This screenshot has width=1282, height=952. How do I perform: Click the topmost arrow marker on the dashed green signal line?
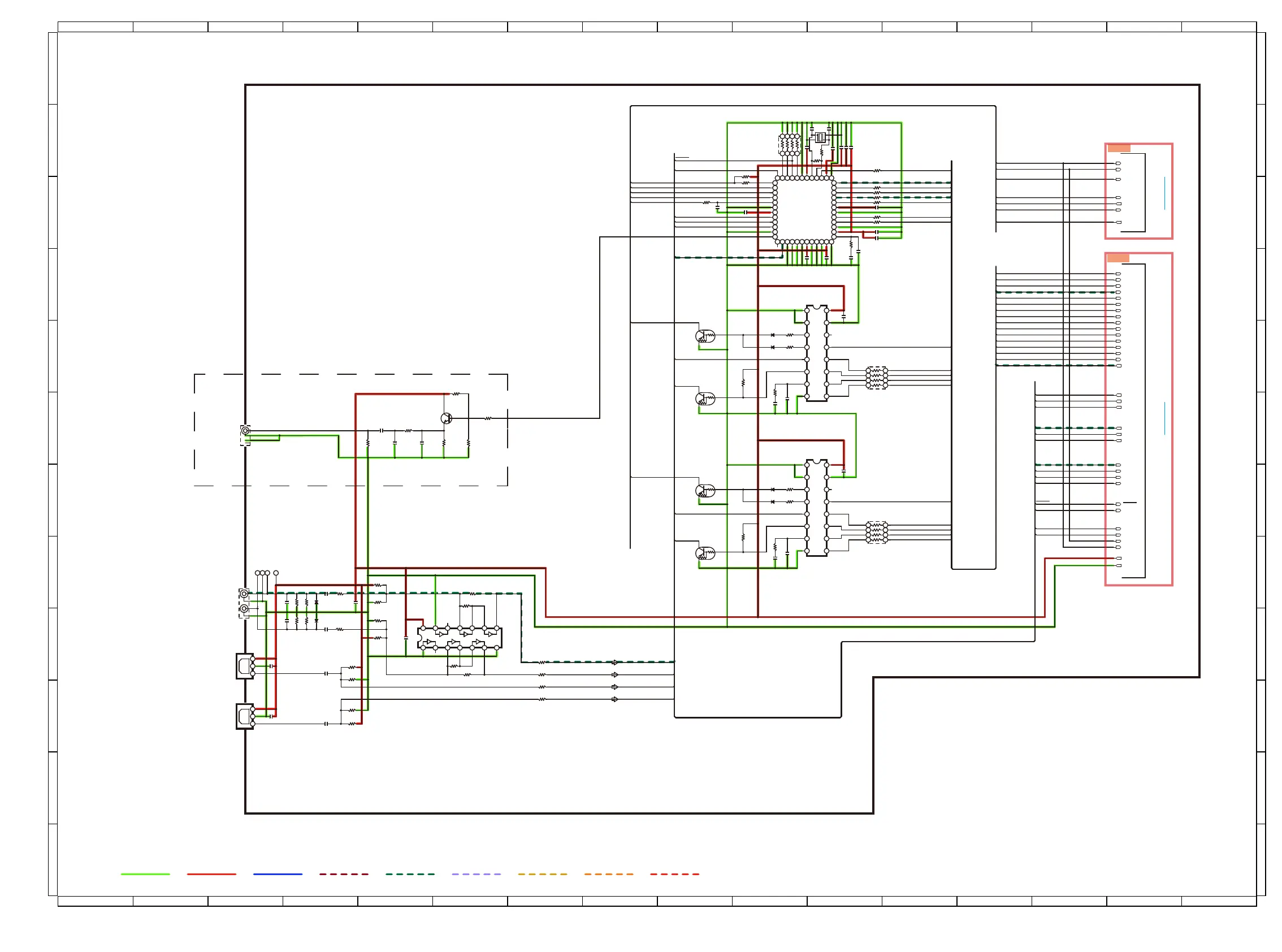coord(615,663)
